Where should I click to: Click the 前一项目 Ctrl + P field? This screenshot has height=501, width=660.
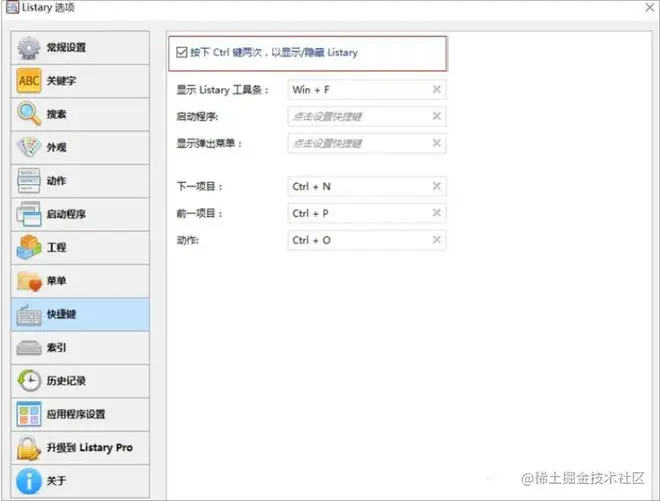point(367,213)
